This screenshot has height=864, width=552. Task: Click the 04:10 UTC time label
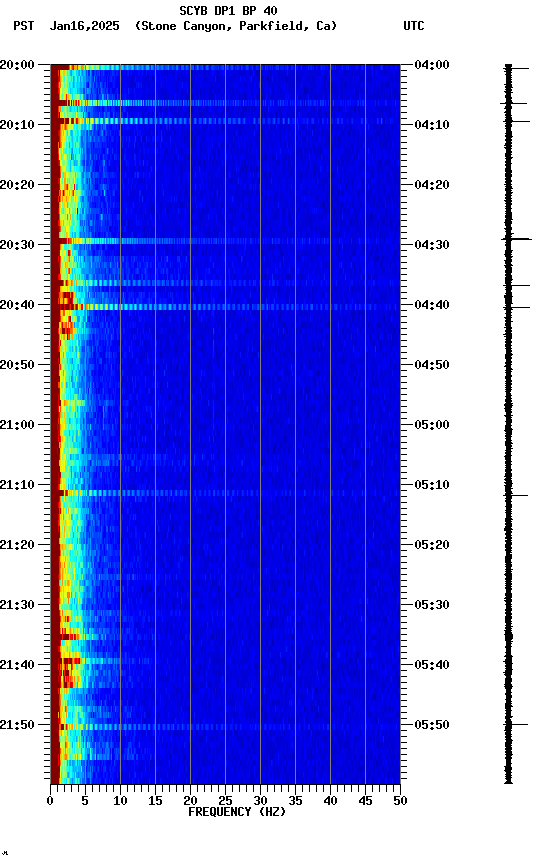coord(432,125)
